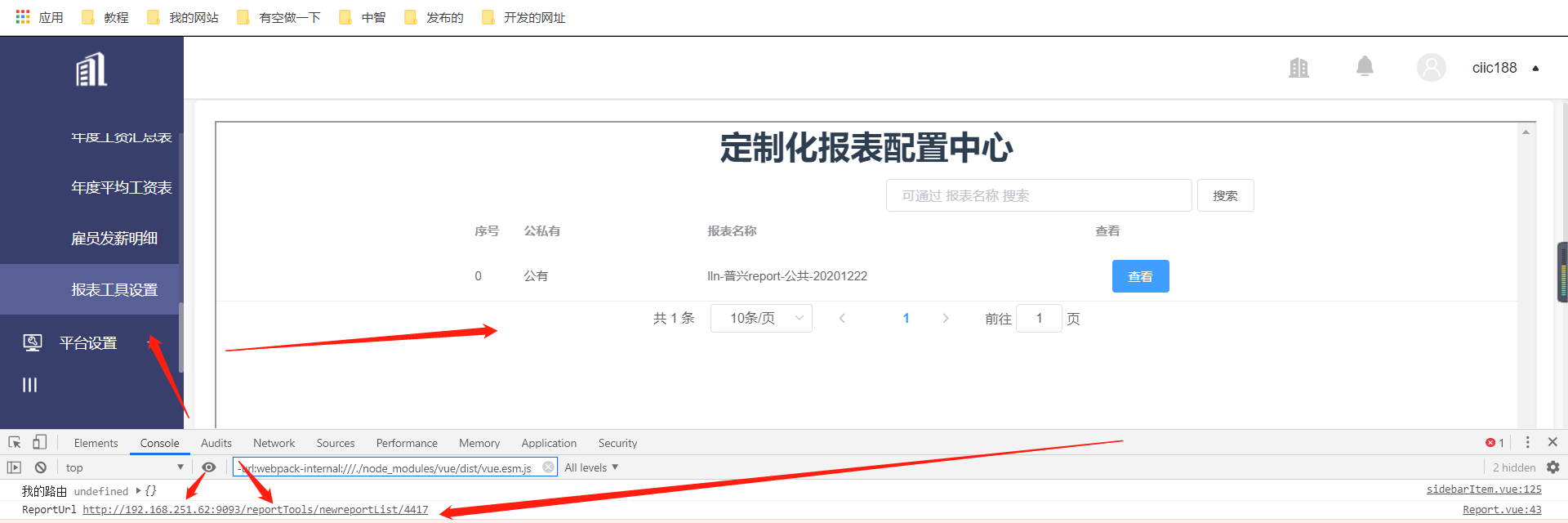Open the 我的网站 bookmark folder
The width and height of the screenshot is (1568, 523).
coord(183,17)
